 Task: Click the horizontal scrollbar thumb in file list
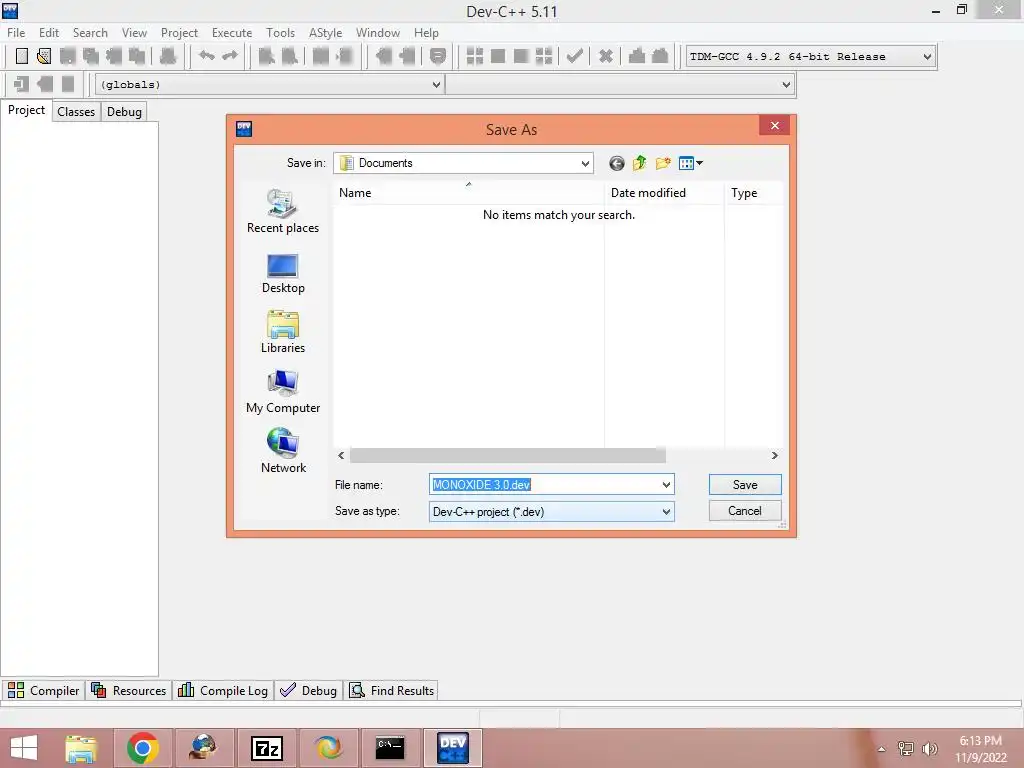507,455
